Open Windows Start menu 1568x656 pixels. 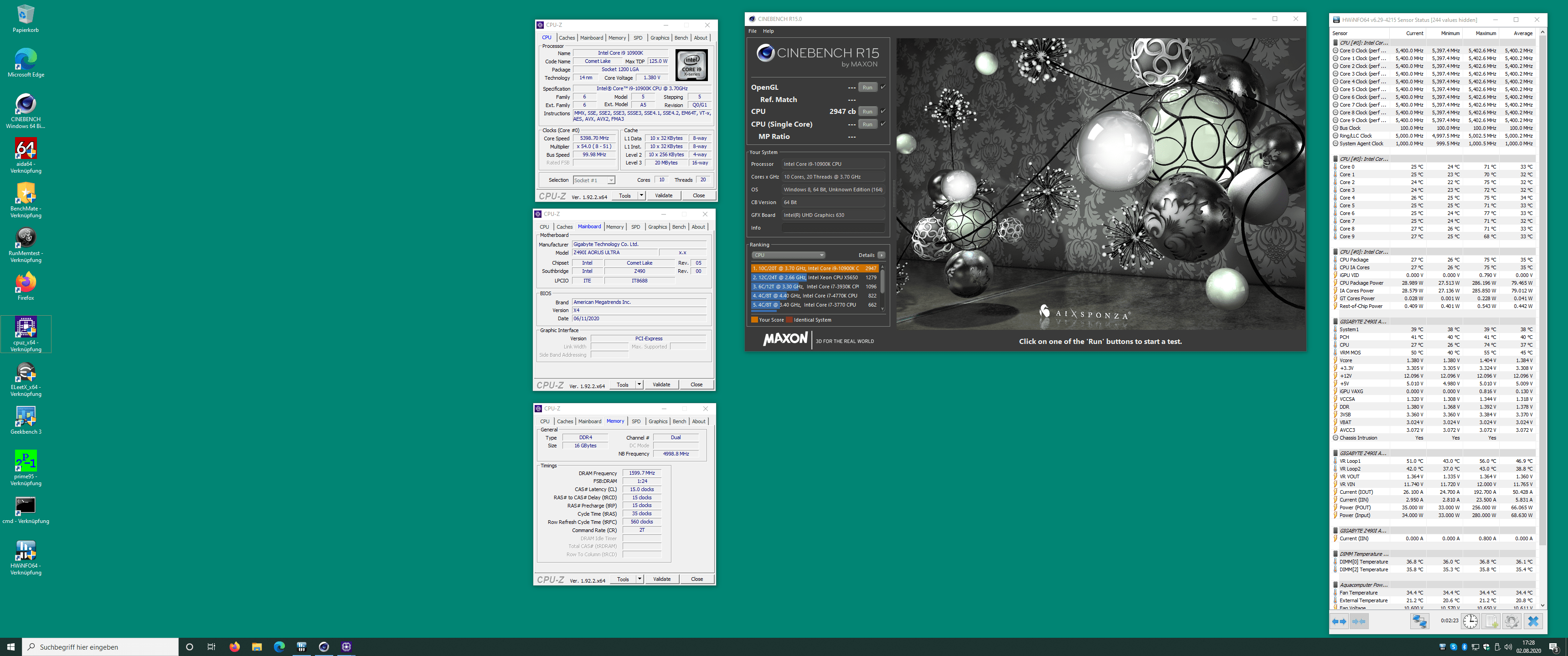tap(11, 646)
